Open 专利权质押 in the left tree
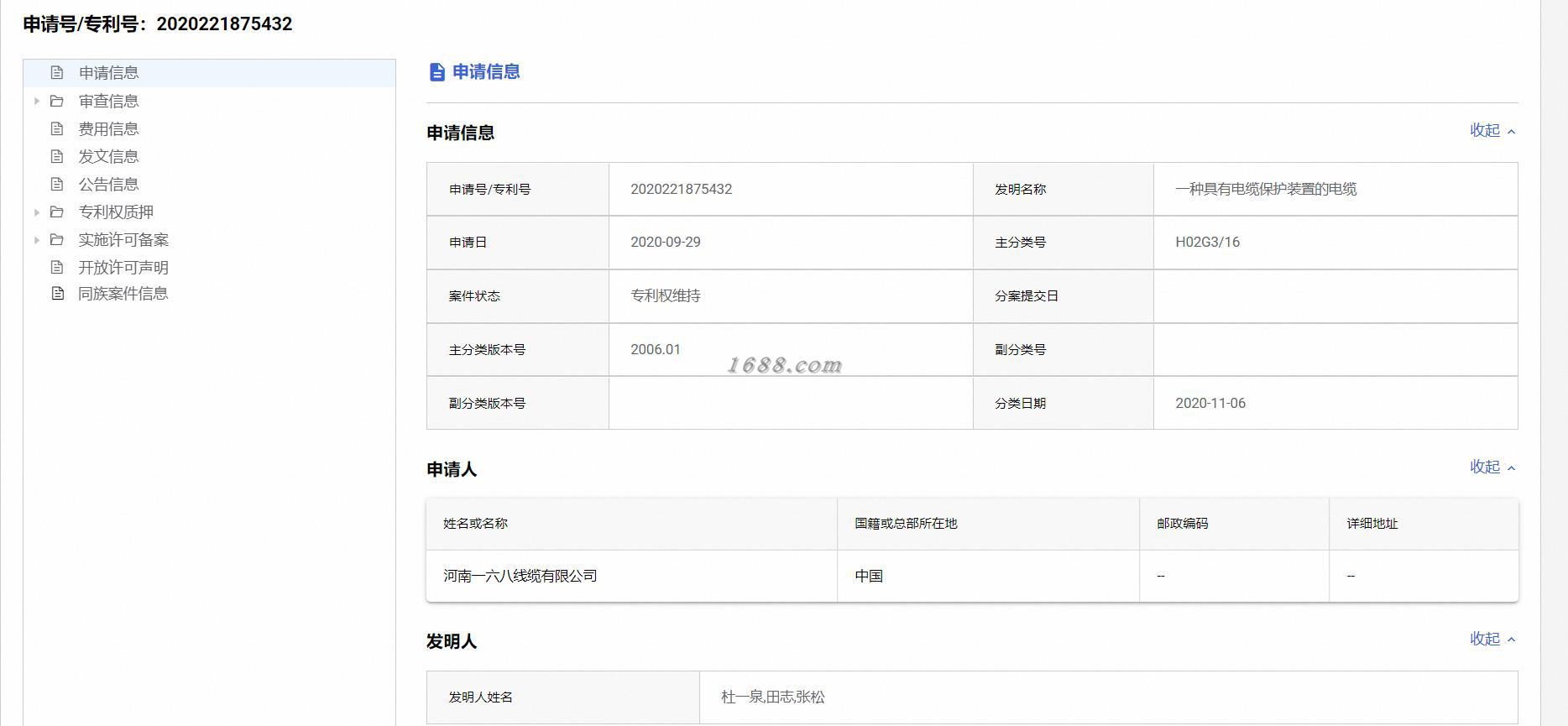The image size is (1568, 726). pos(116,212)
